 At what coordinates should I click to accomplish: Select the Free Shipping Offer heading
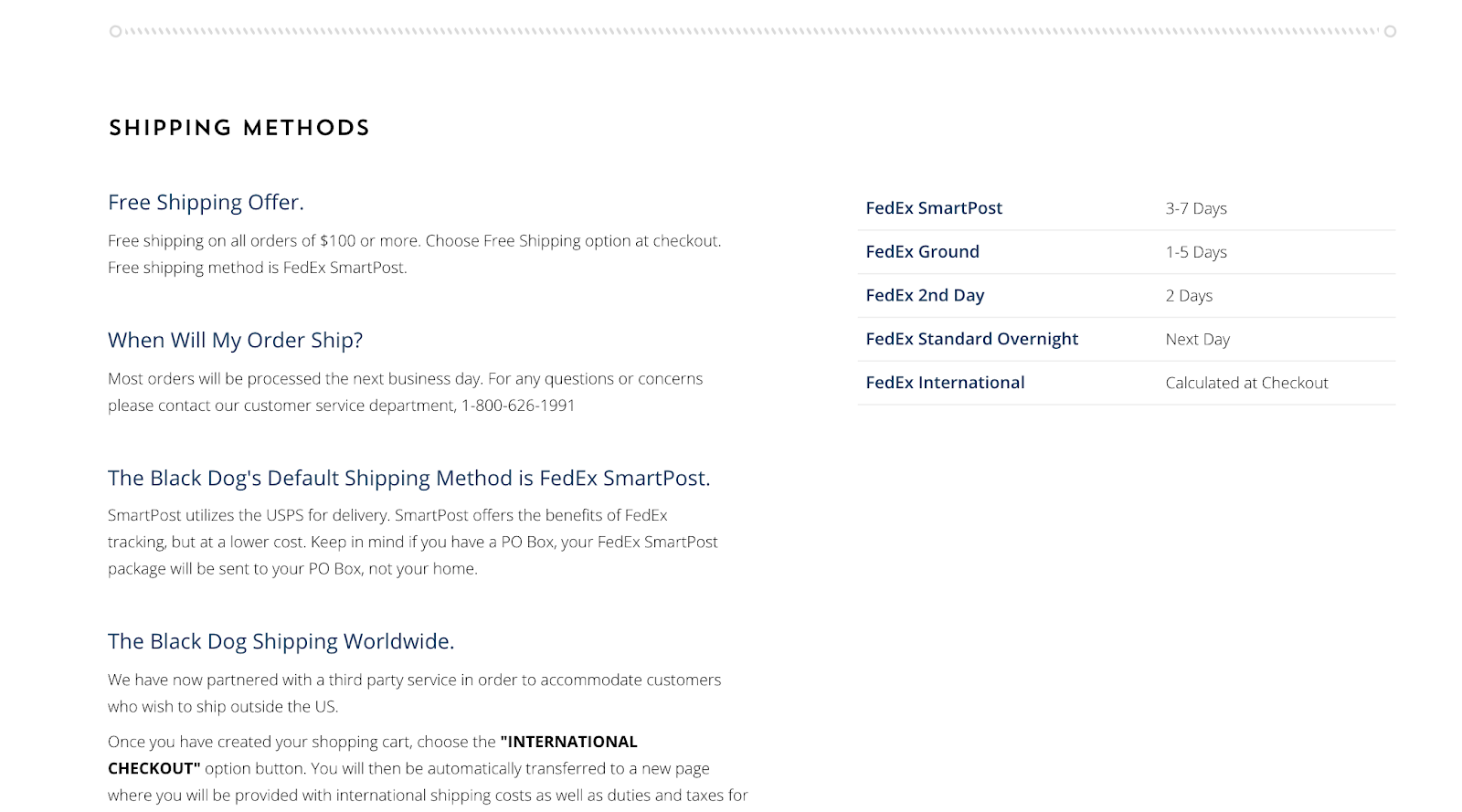point(206,202)
